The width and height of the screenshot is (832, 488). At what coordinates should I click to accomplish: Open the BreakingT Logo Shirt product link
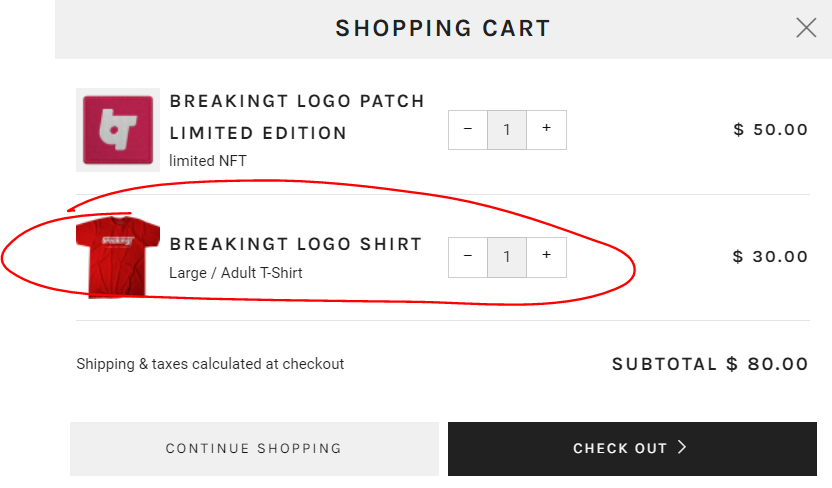tap(296, 244)
